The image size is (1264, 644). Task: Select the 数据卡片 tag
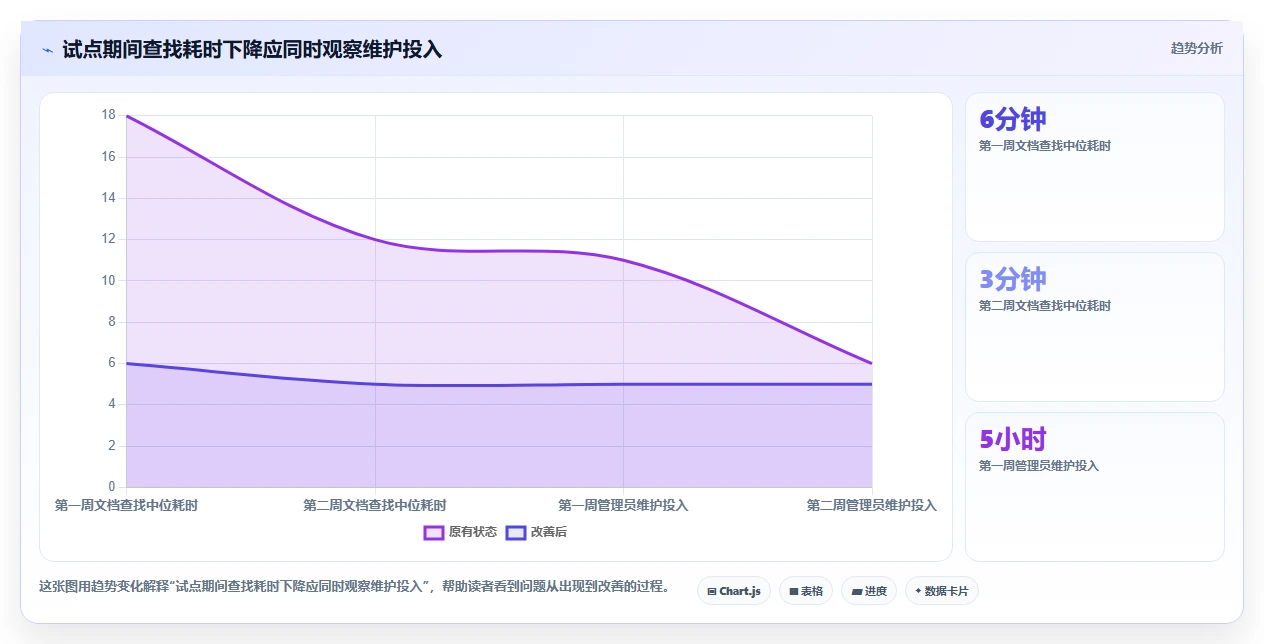click(x=941, y=591)
